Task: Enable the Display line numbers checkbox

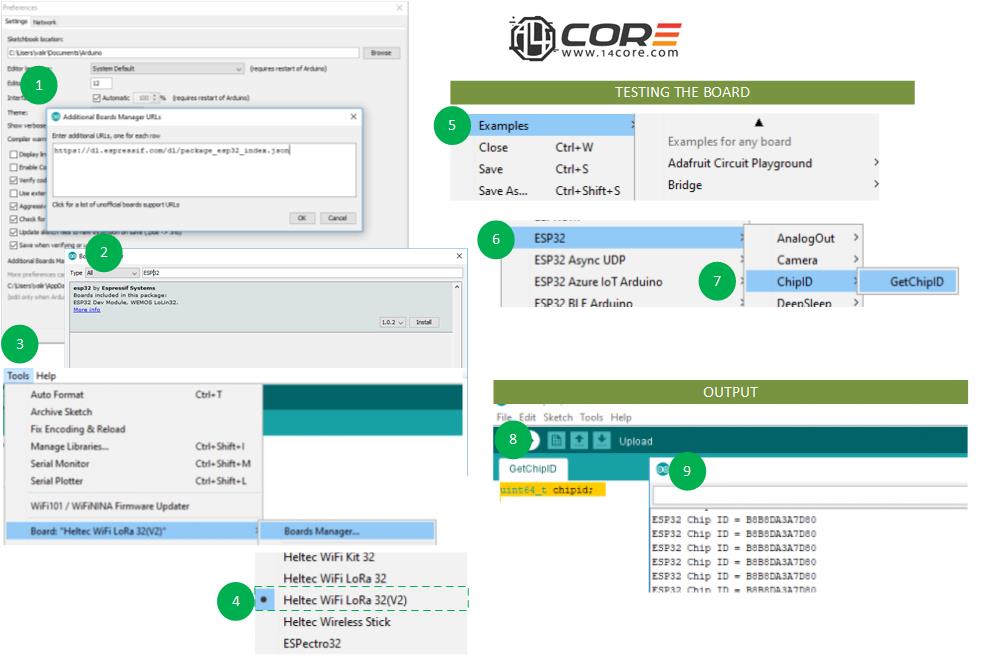Action: click(13, 154)
